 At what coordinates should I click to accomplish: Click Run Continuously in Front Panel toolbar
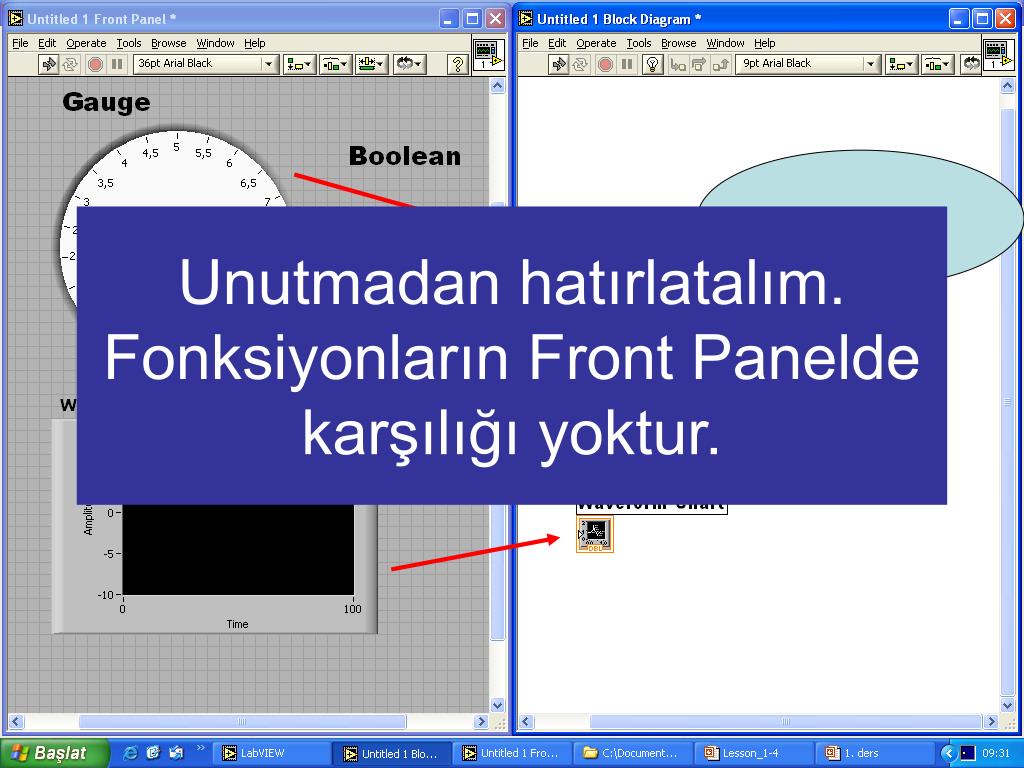(70, 64)
